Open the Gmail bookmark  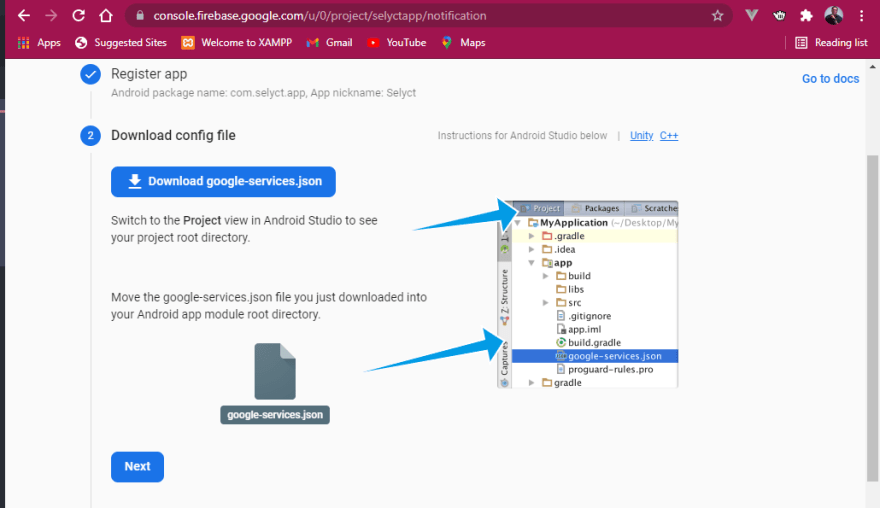point(329,43)
